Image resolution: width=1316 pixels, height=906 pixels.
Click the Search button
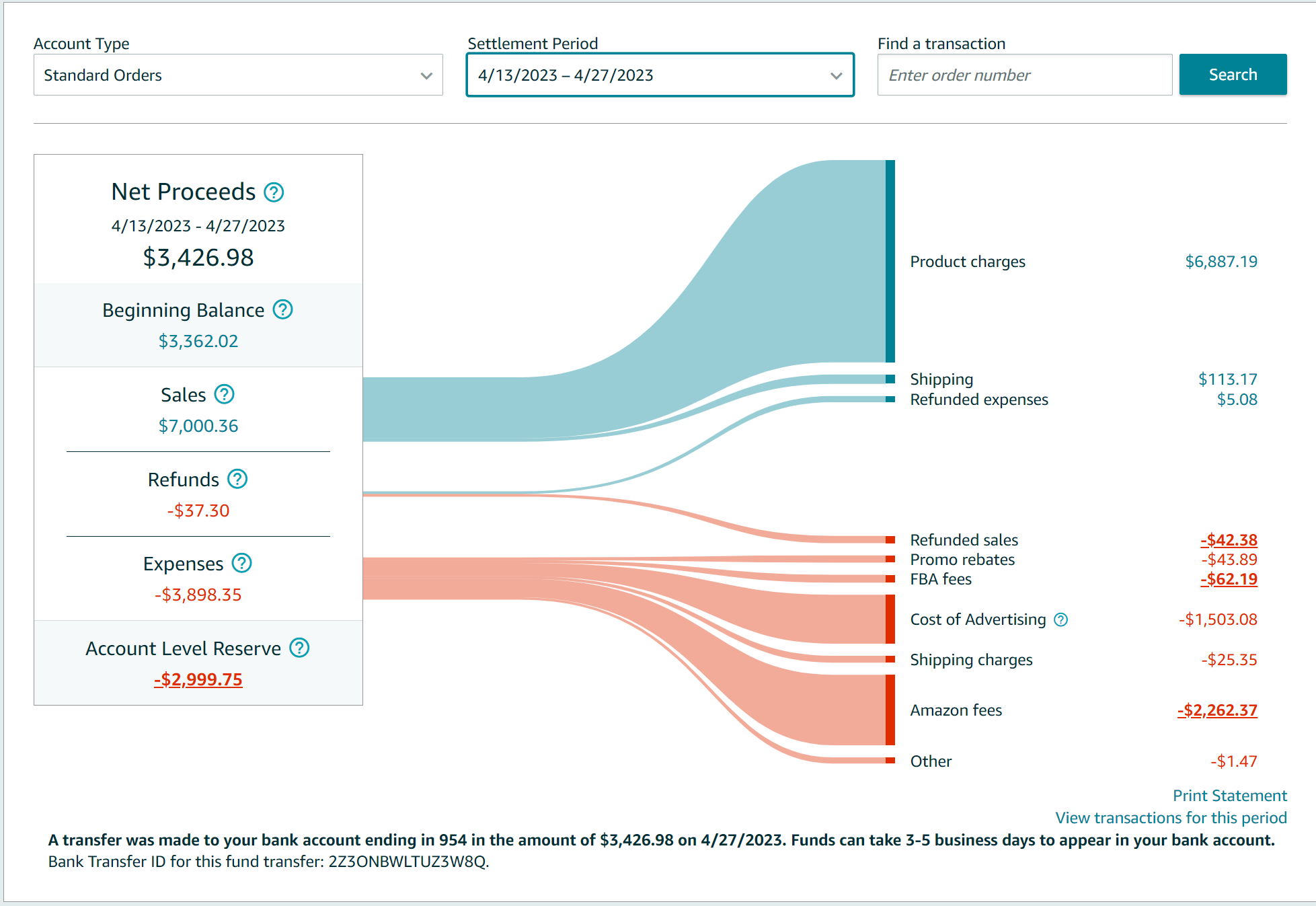(x=1232, y=75)
